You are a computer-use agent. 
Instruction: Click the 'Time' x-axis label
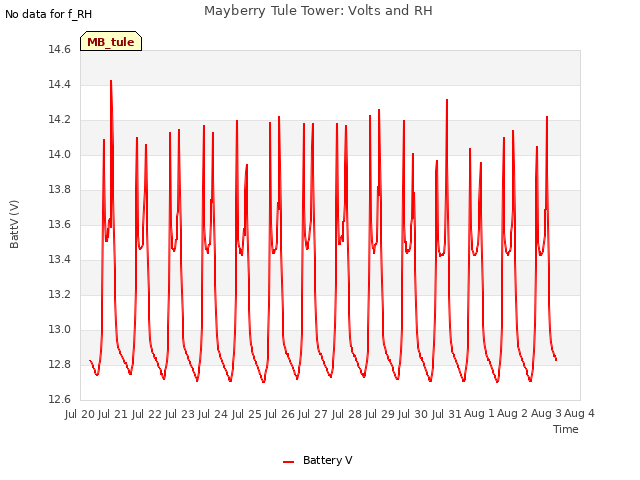click(565, 429)
